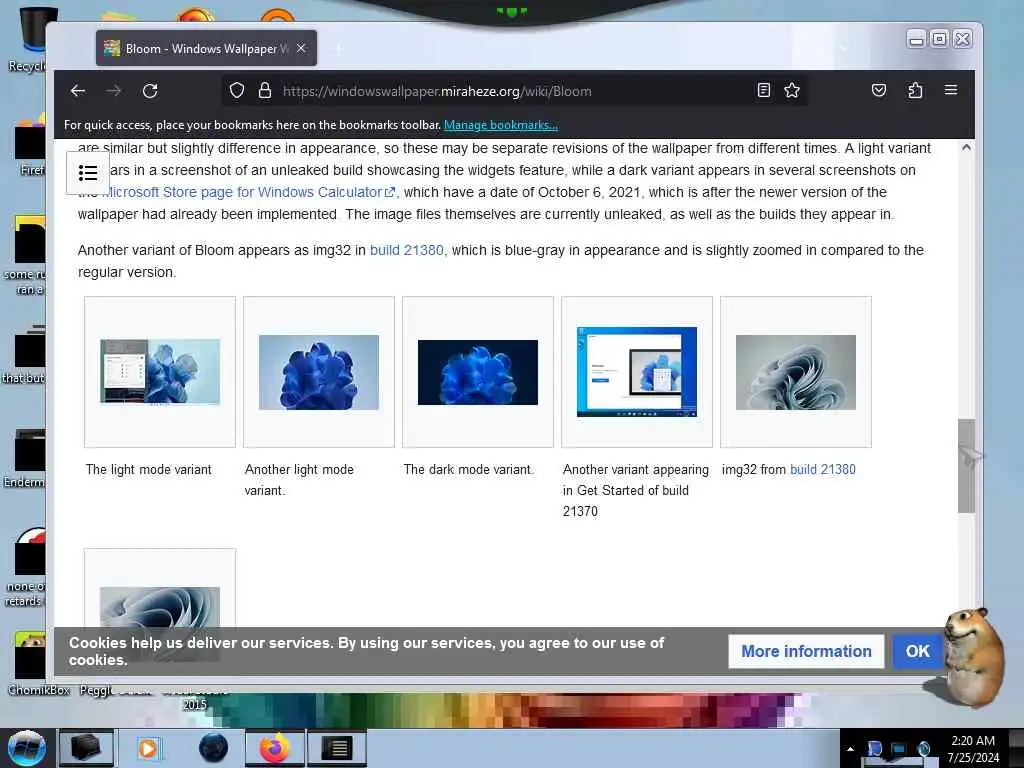Accept cookies with OK button
Screen dimensions: 1024x768
tap(918, 651)
